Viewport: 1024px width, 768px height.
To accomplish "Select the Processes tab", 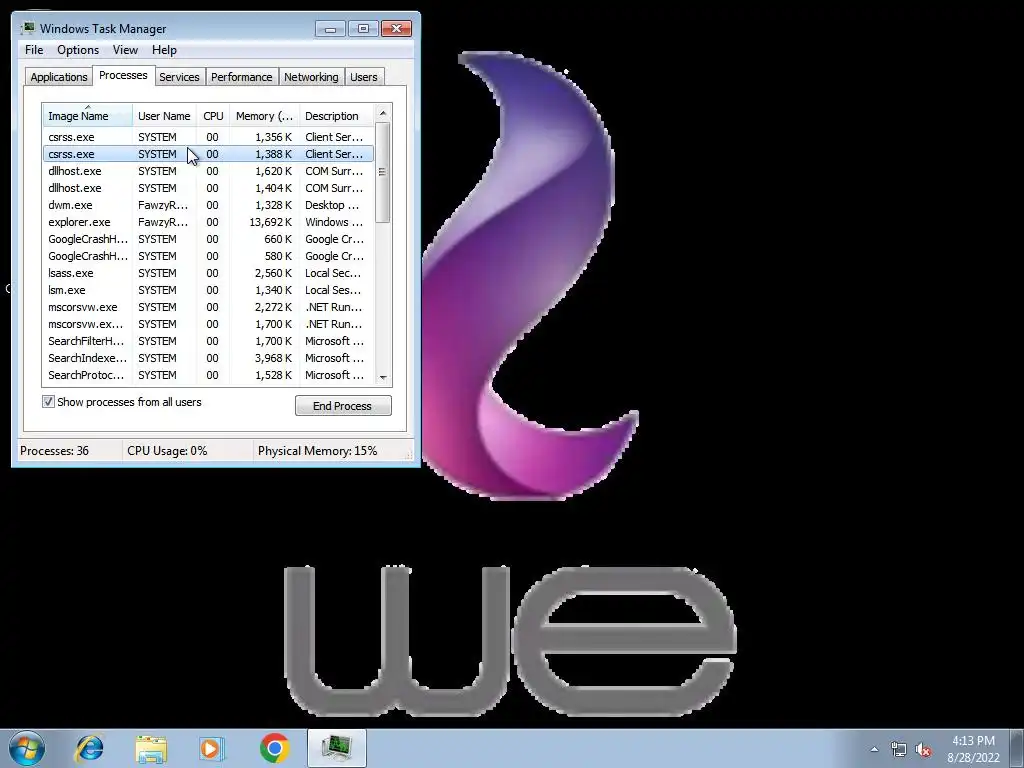I will pos(123,75).
